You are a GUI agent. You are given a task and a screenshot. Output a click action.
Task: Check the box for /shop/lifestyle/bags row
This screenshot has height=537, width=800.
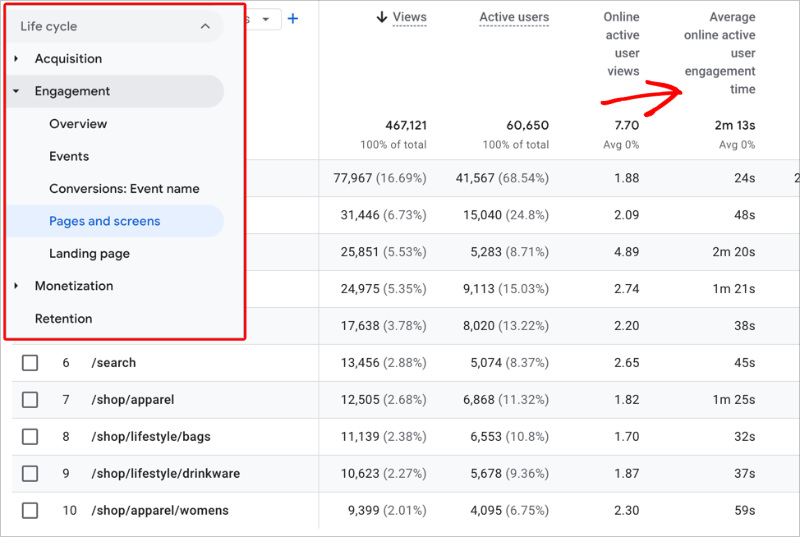pyautogui.click(x=30, y=437)
